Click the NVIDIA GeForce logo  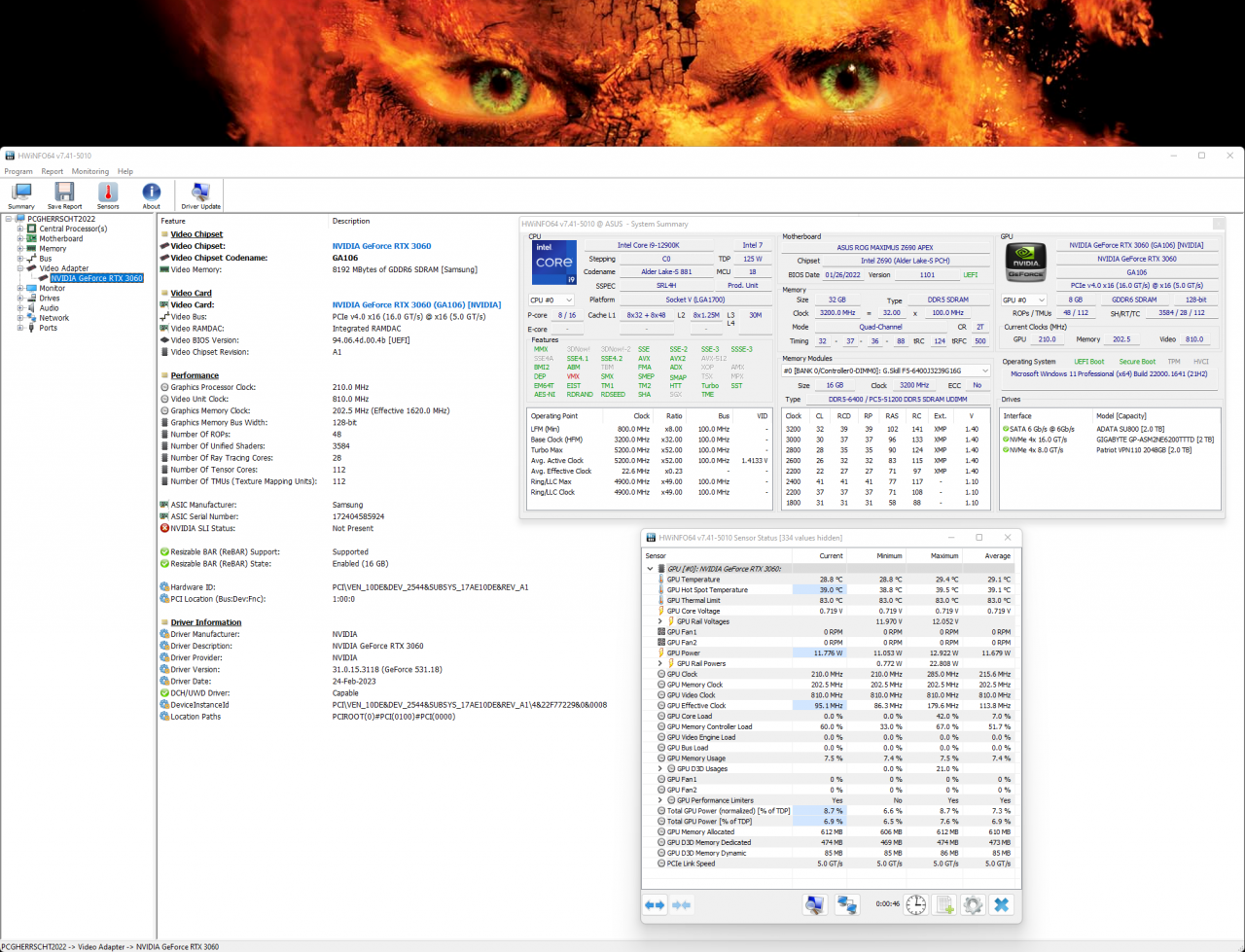click(x=1025, y=263)
